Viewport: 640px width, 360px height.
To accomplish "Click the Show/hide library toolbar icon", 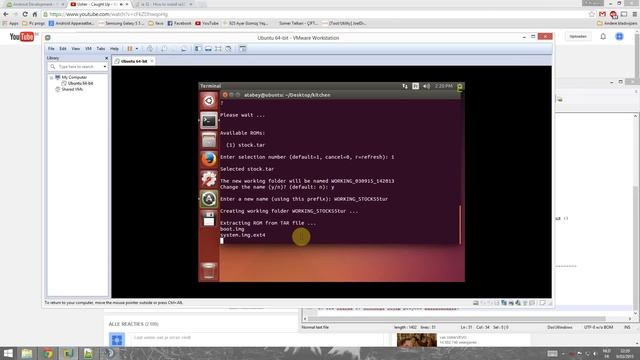I will (198, 49).
